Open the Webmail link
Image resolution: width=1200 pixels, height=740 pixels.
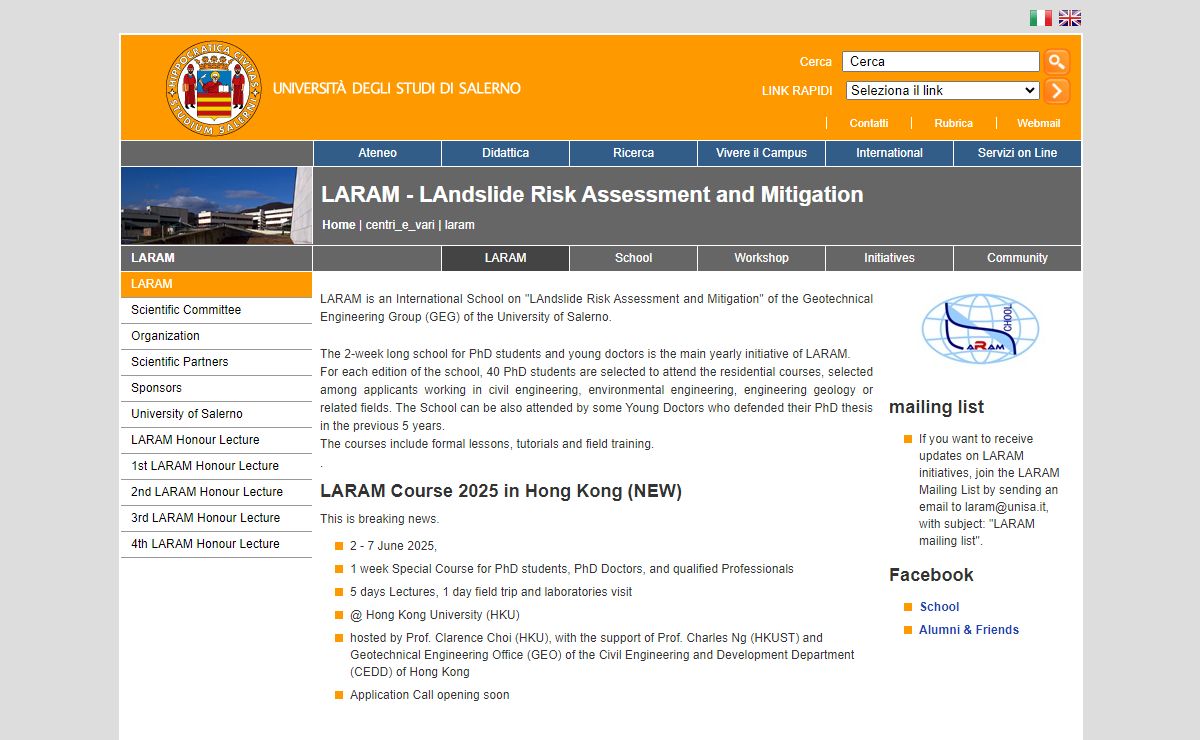(1038, 123)
